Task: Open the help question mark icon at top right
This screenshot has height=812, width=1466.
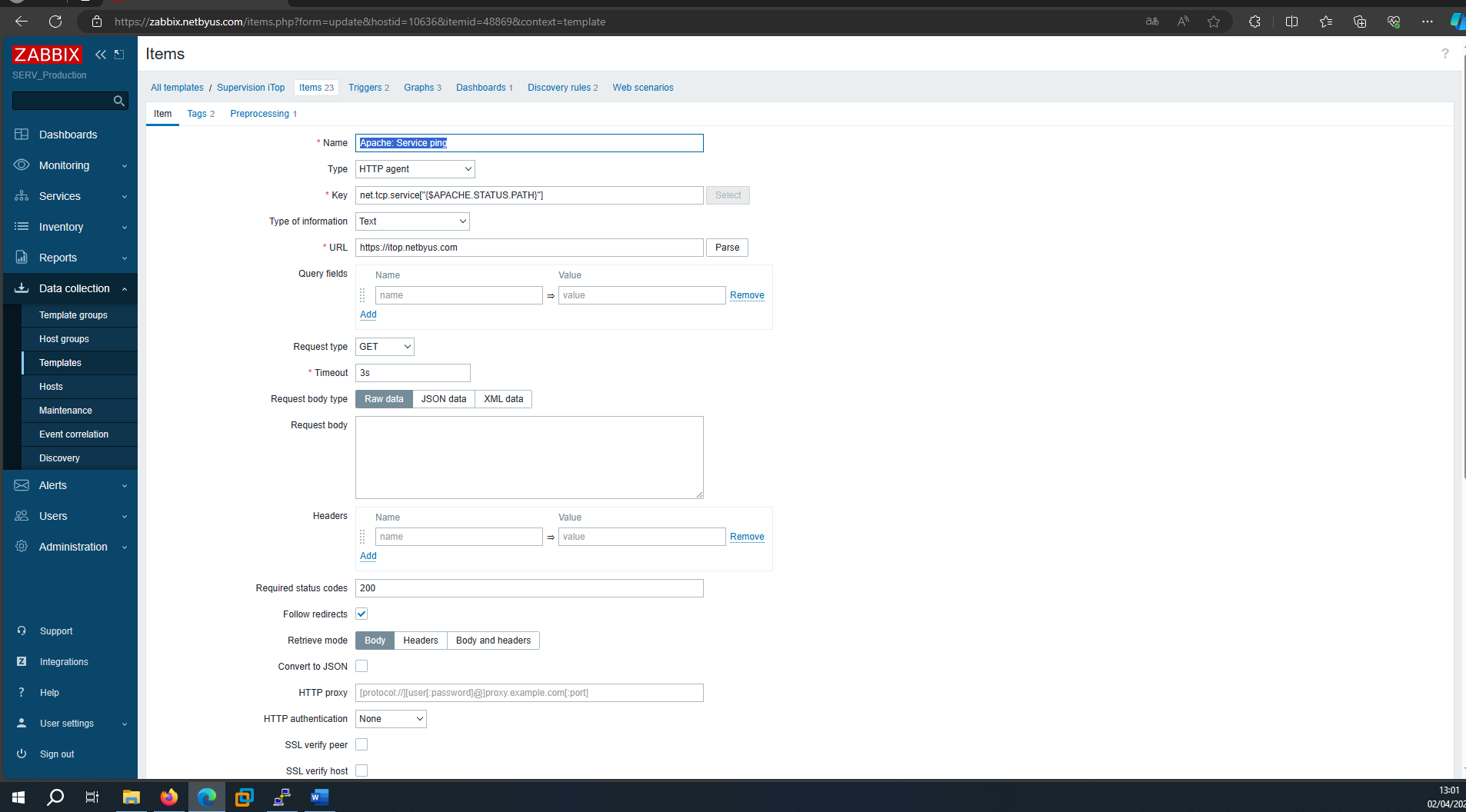Action: (x=1444, y=54)
